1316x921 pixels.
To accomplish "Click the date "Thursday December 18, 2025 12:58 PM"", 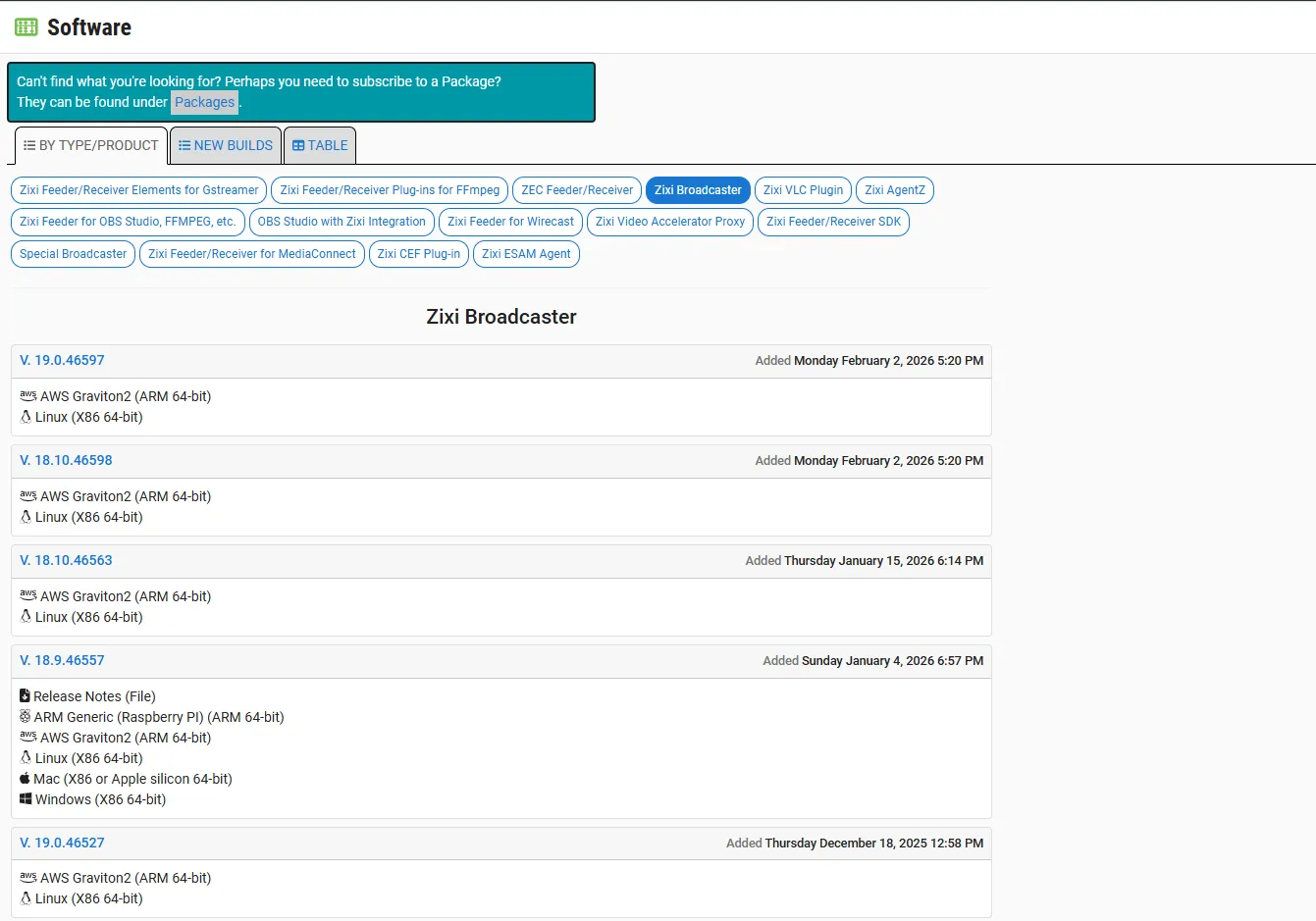I will click(x=873, y=844).
